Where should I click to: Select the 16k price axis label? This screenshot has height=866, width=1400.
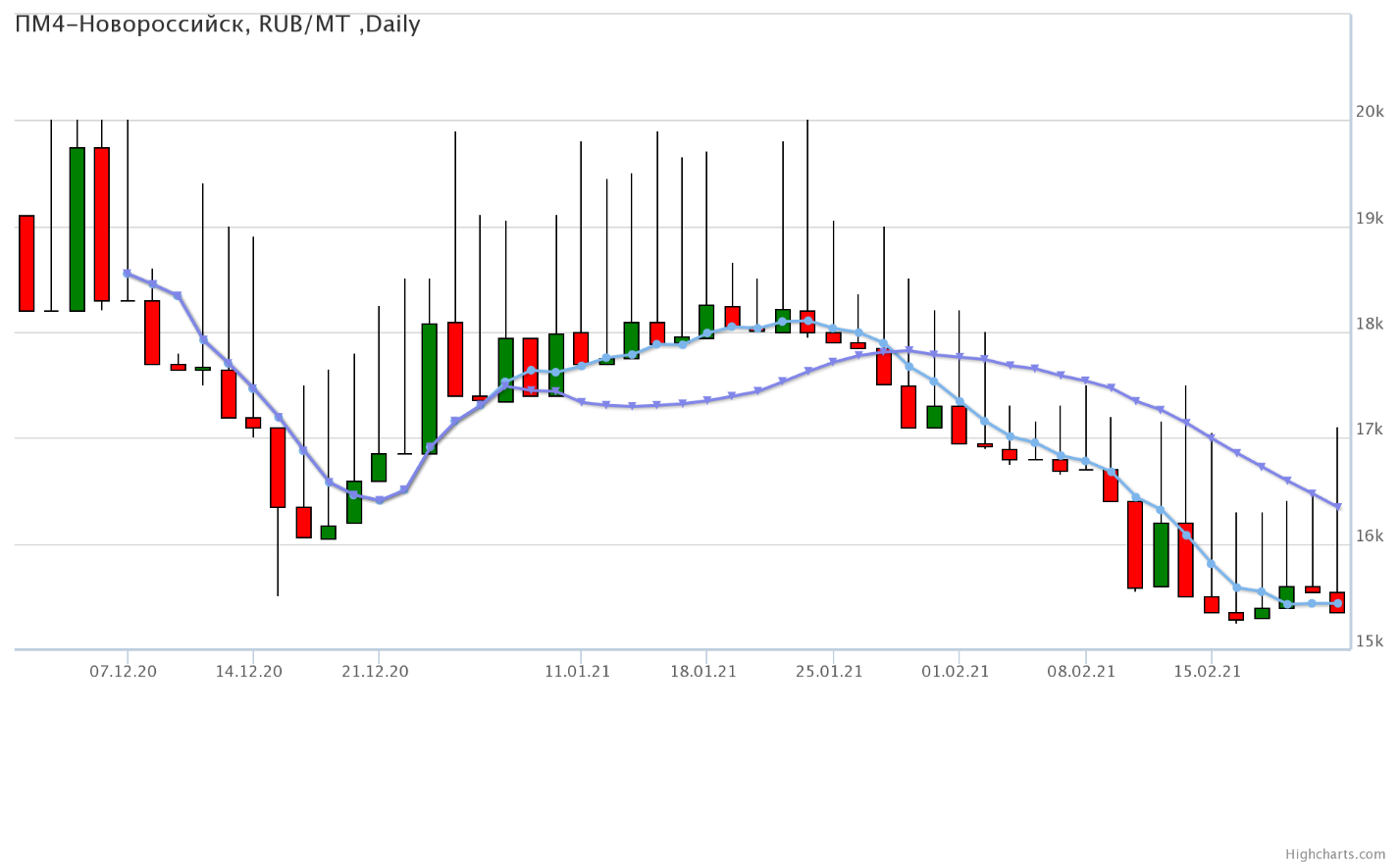pyautogui.click(x=1370, y=535)
